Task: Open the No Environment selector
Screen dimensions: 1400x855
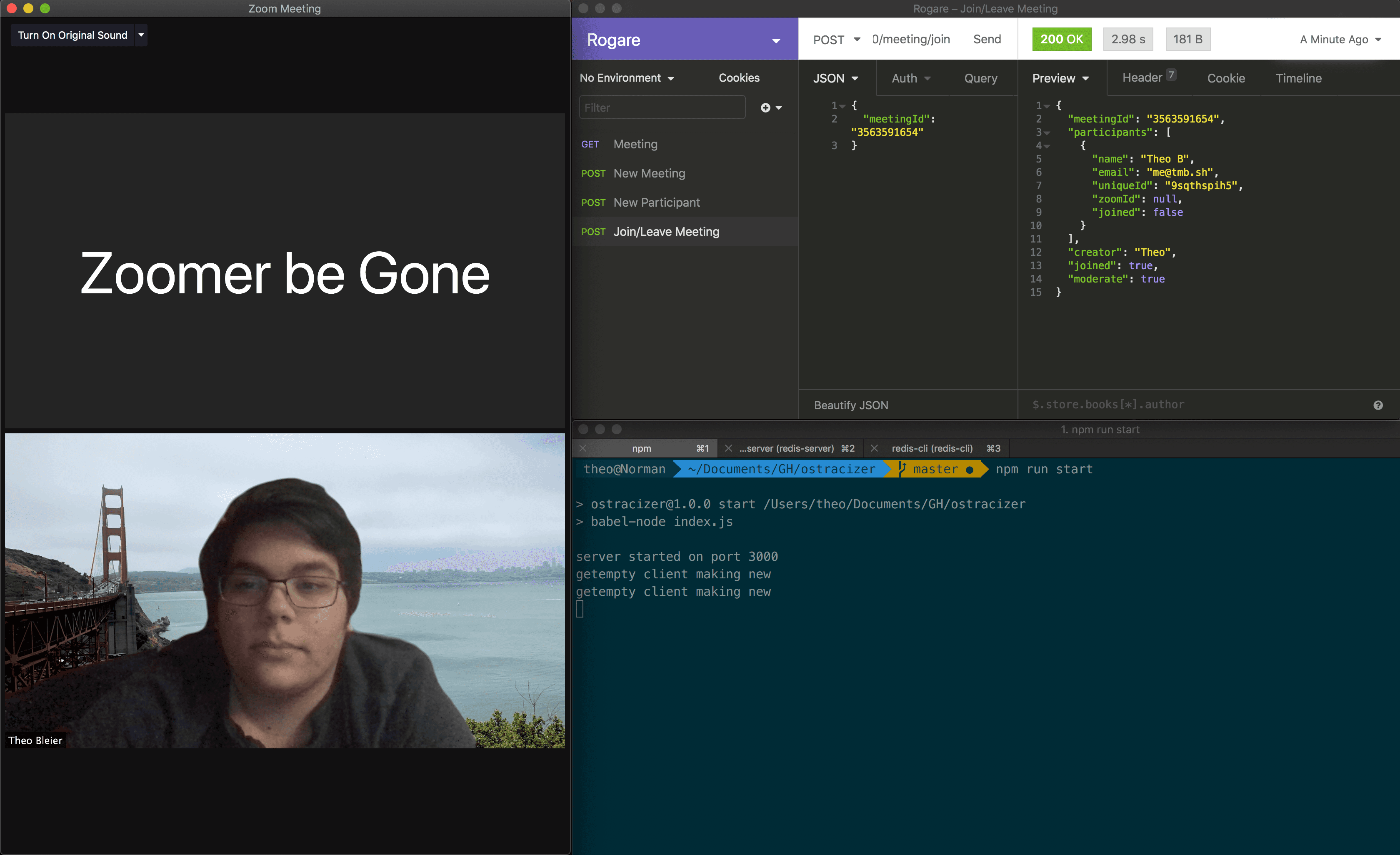Action: click(626, 78)
